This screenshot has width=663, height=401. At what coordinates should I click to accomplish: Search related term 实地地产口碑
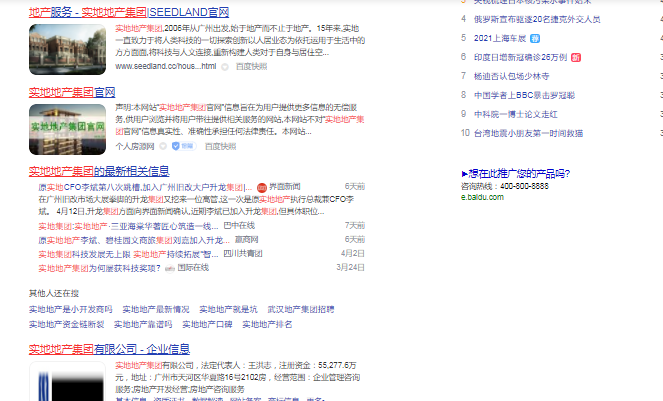[207, 324]
